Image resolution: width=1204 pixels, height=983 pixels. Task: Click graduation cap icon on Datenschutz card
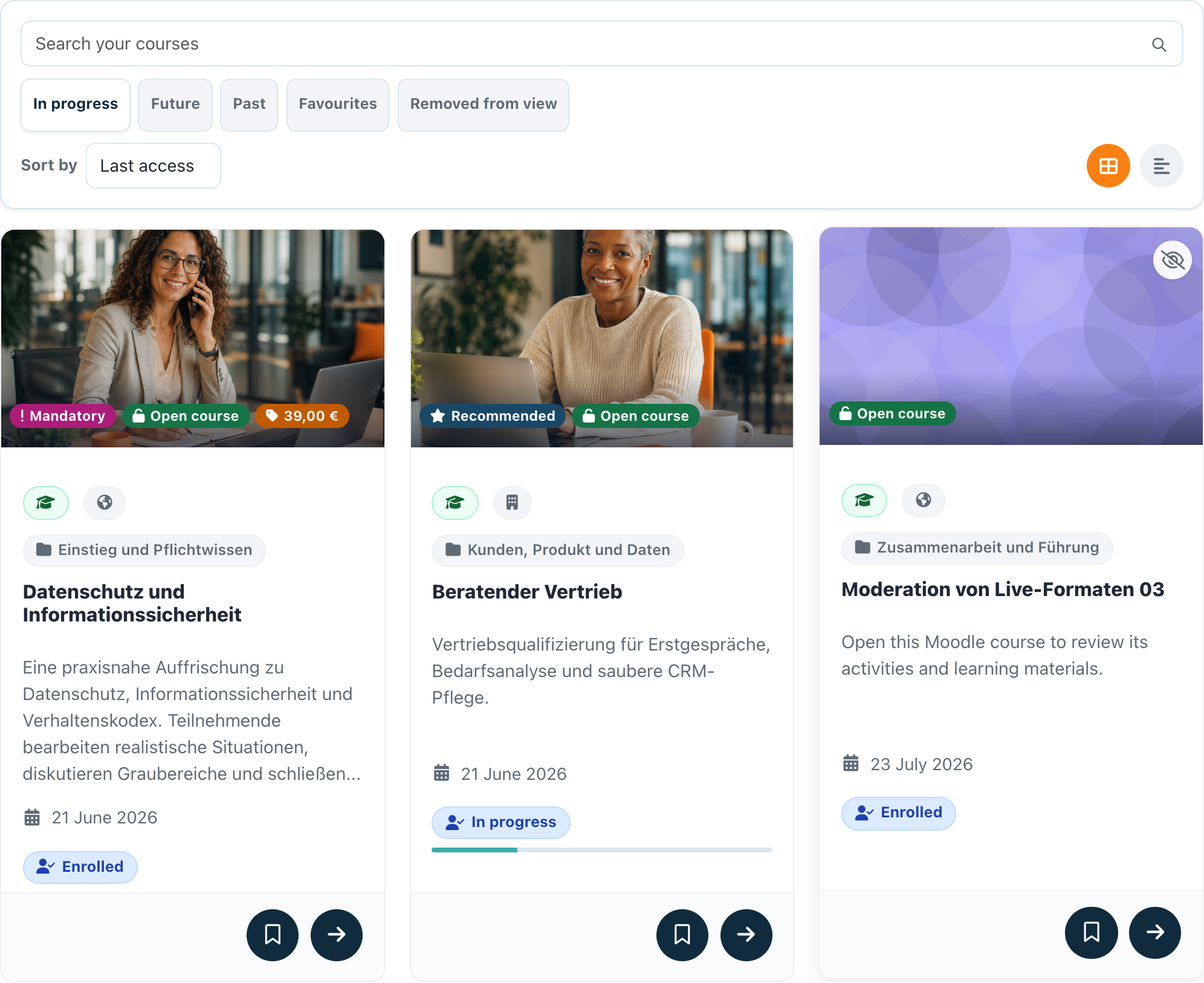coord(46,502)
